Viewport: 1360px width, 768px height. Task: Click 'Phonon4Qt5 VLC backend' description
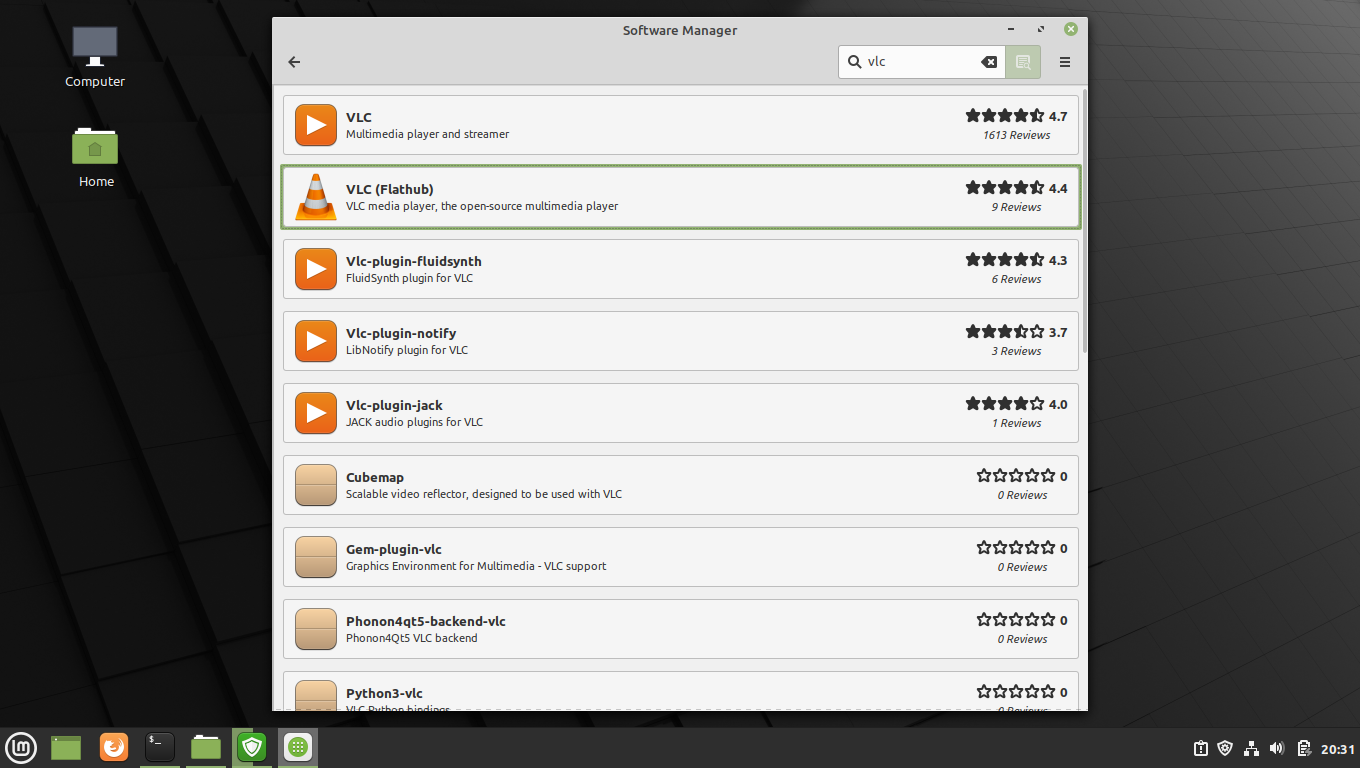pyautogui.click(x=412, y=638)
